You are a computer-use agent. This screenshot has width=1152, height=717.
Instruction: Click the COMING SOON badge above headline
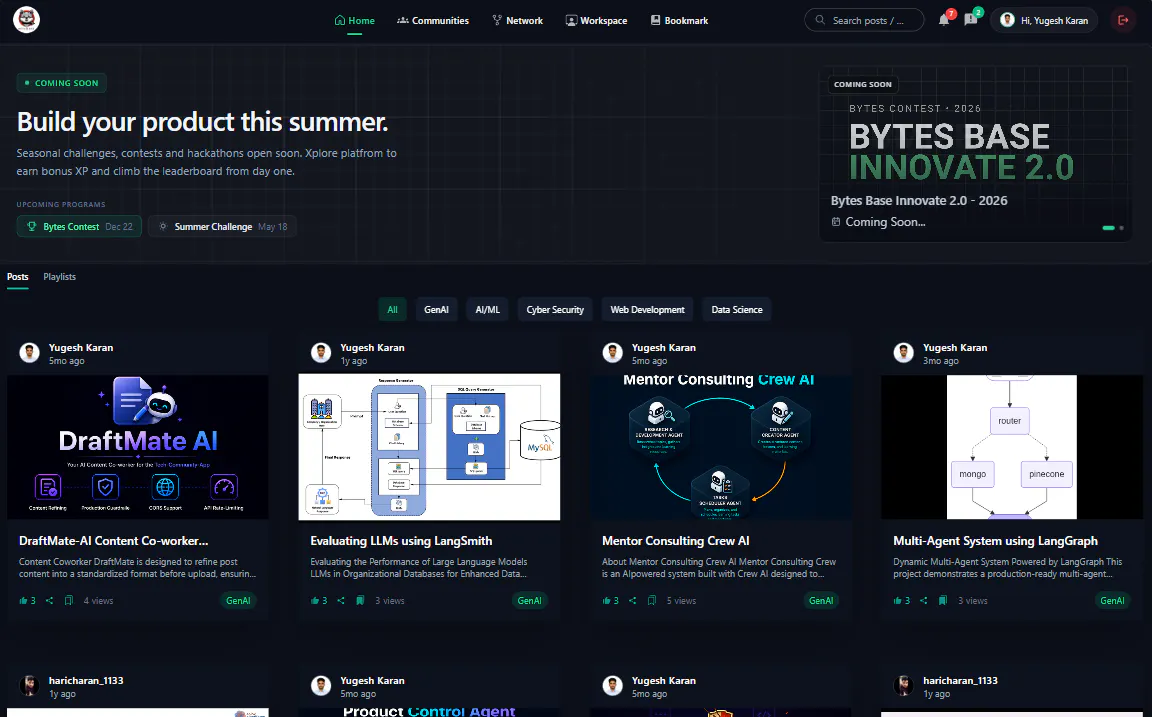point(62,83)
